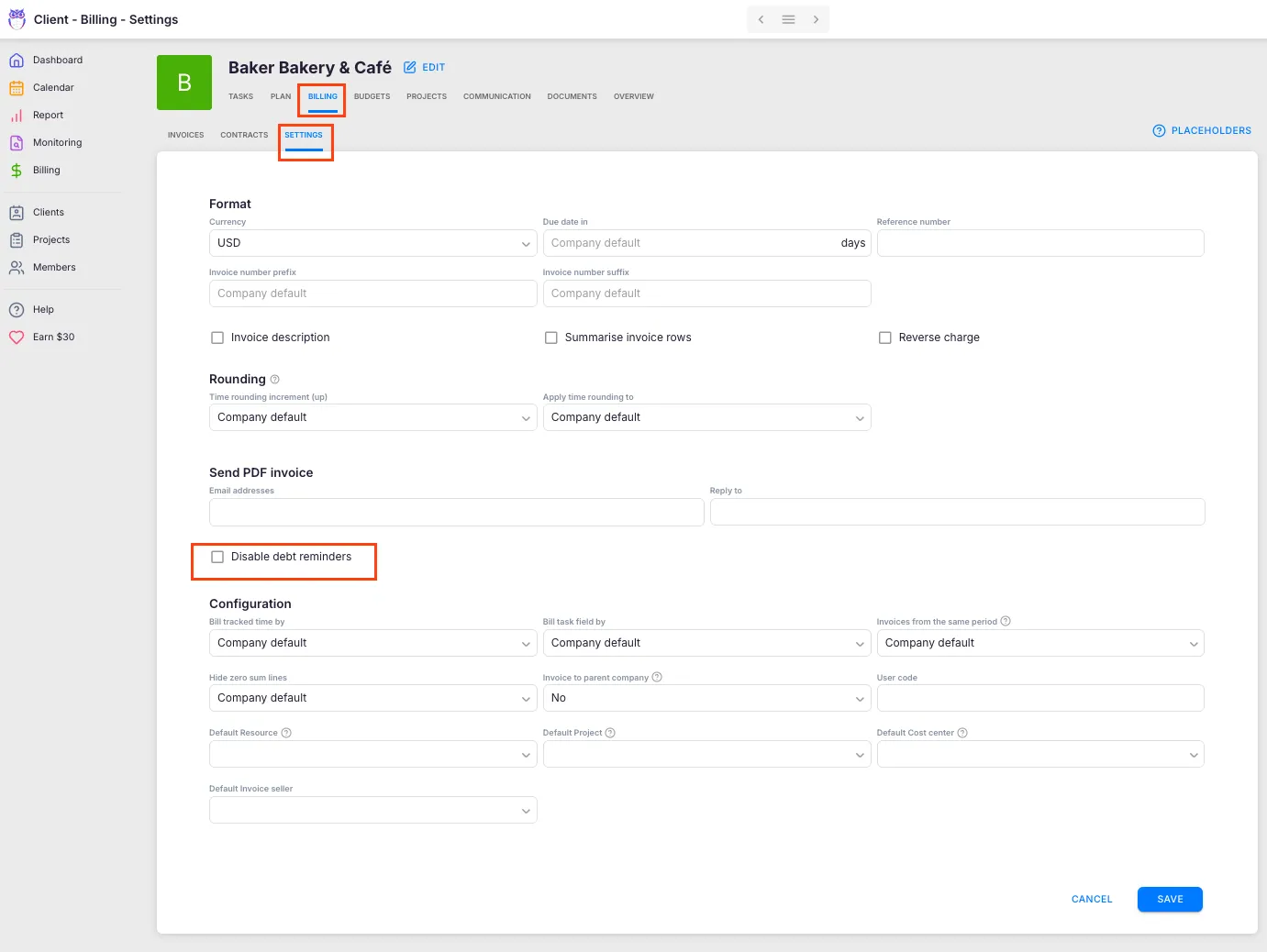
Task: Click the Reference number input field
Action: click(x=1040, y=243)
